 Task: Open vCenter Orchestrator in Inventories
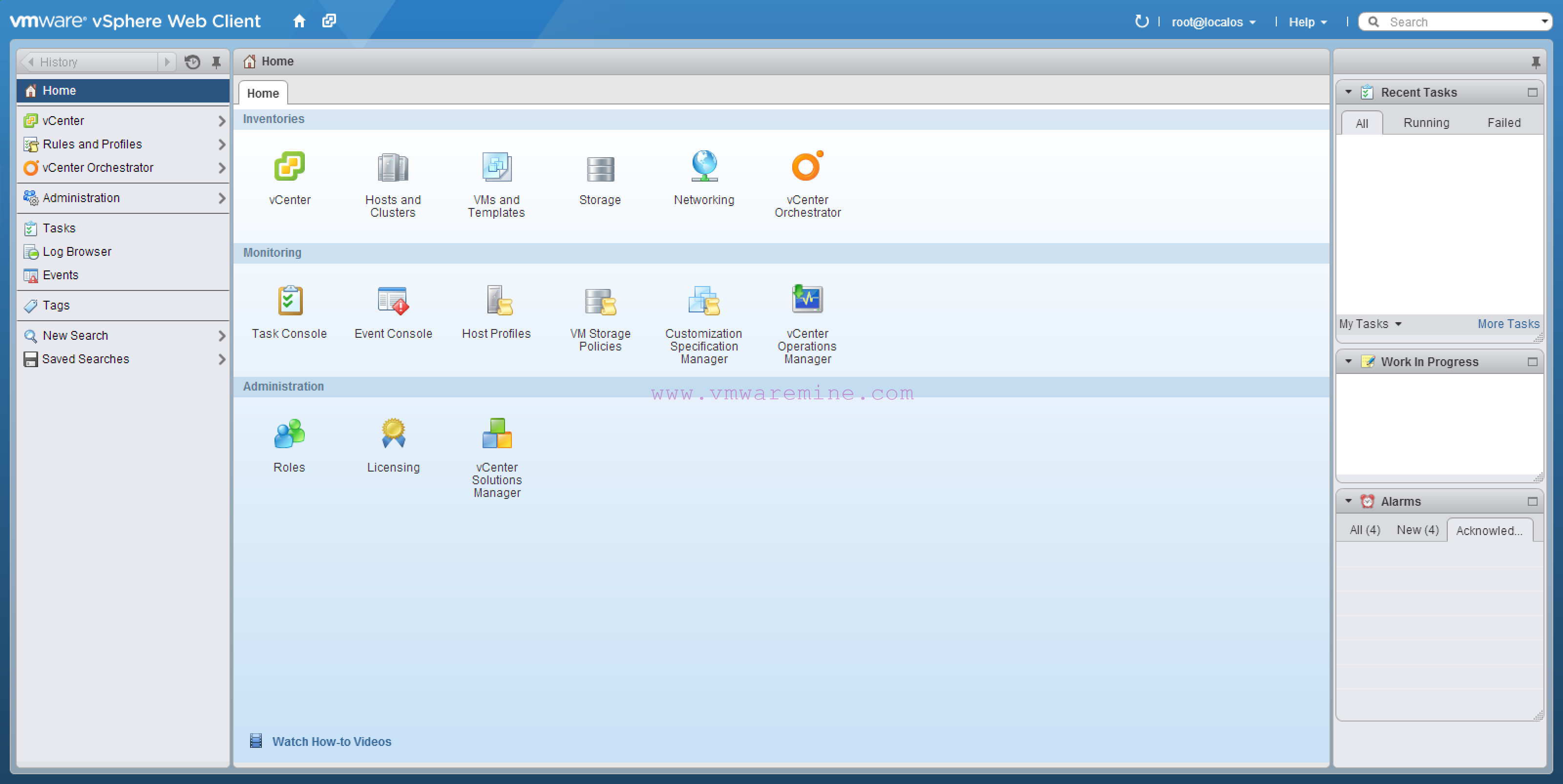coord(807,165)
